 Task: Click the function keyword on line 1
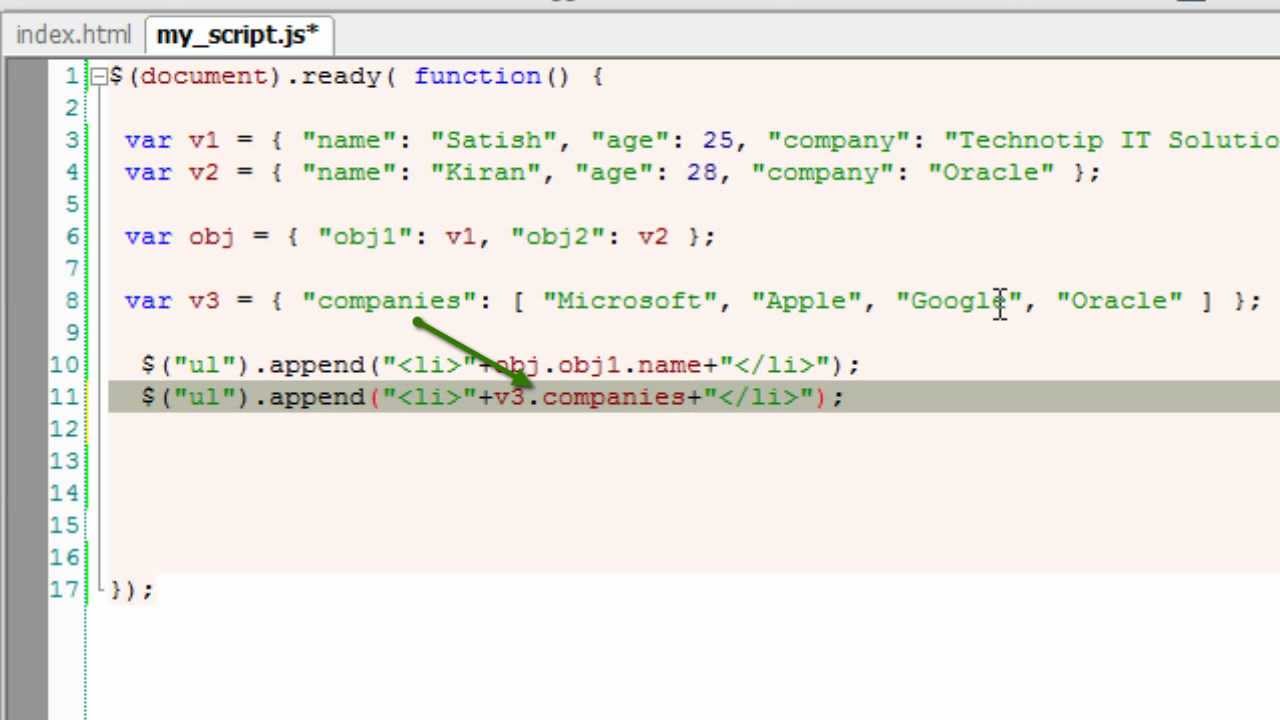(477, 76)
